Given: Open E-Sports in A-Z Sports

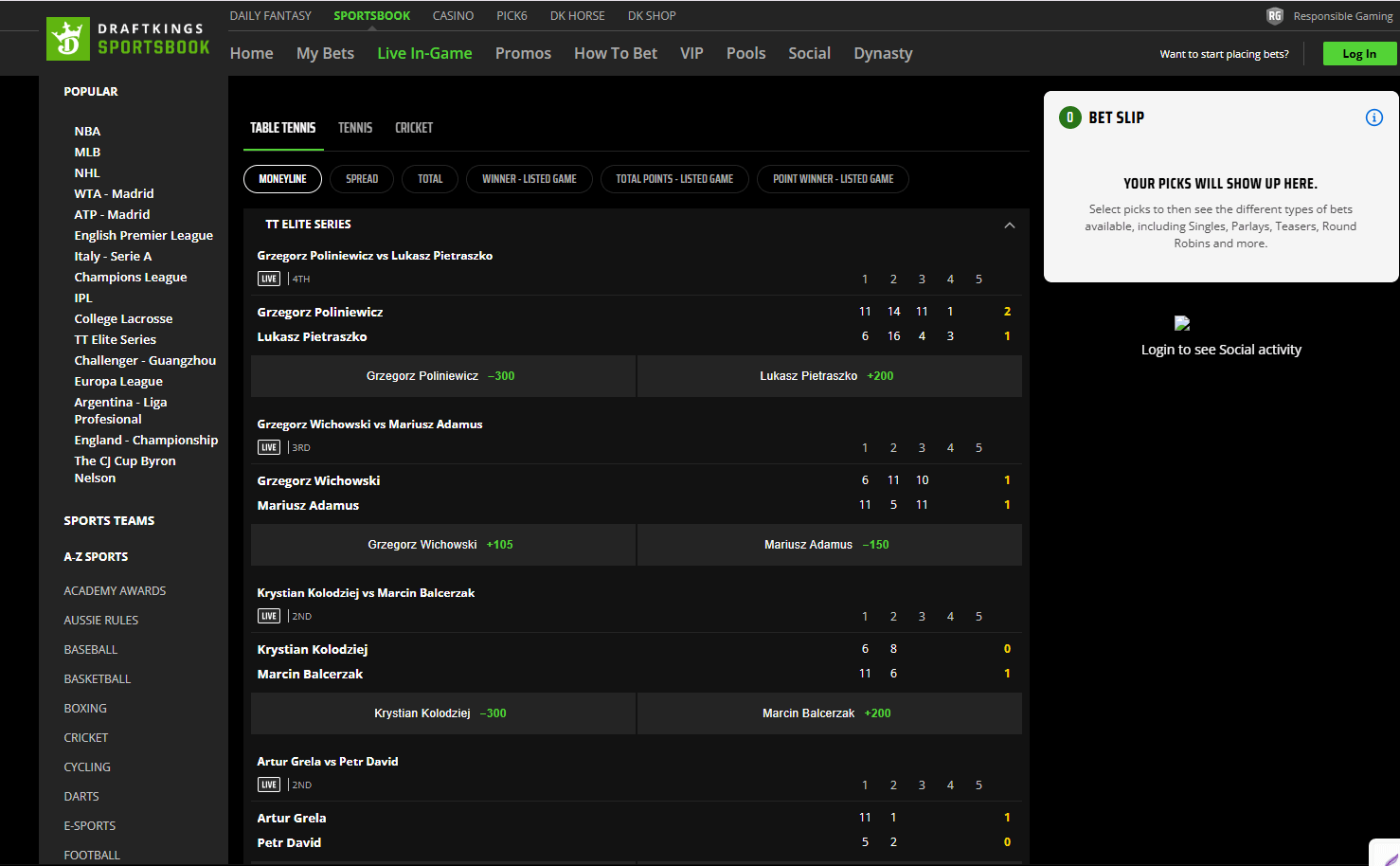Looking at the screenshot, I should (x=90, y=826).
